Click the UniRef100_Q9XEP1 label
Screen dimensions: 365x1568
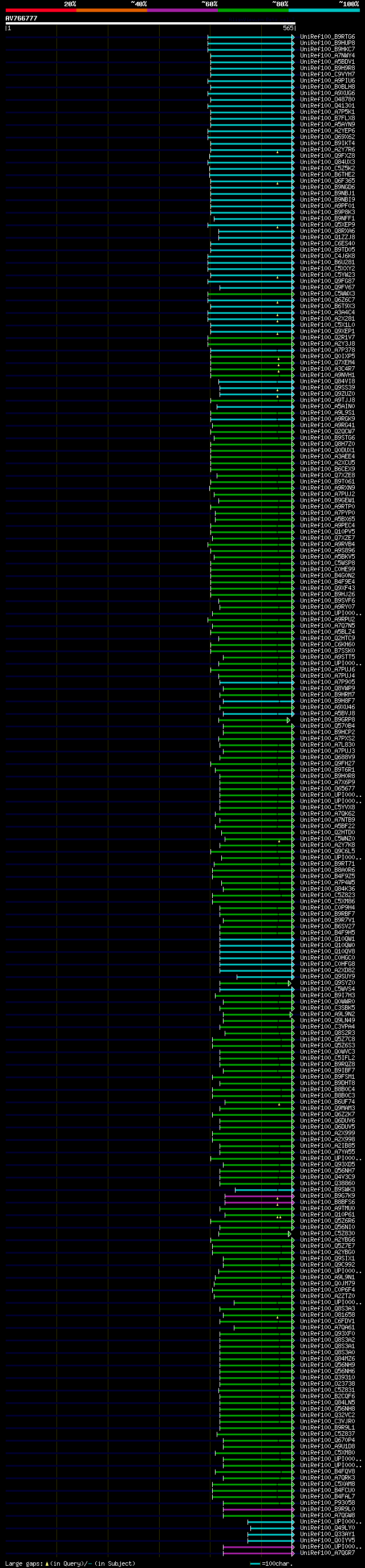point(327,331)
